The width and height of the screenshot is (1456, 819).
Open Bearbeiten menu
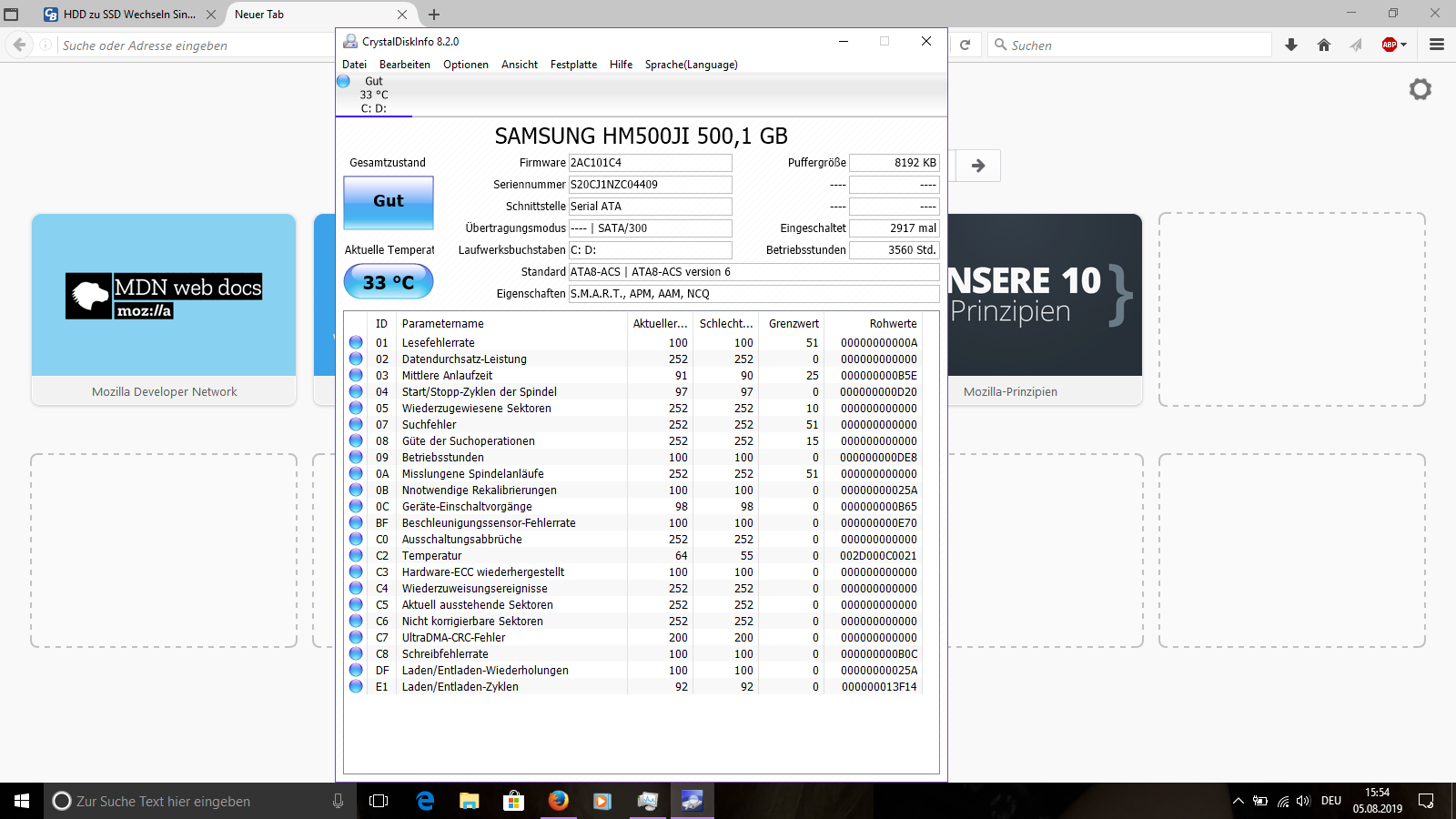pos(405,65)
